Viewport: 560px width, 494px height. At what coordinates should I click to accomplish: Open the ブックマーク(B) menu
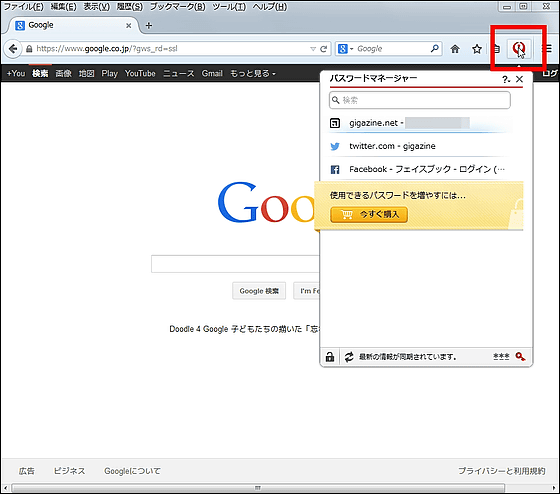pyautogui.click(x=178, y=6)
